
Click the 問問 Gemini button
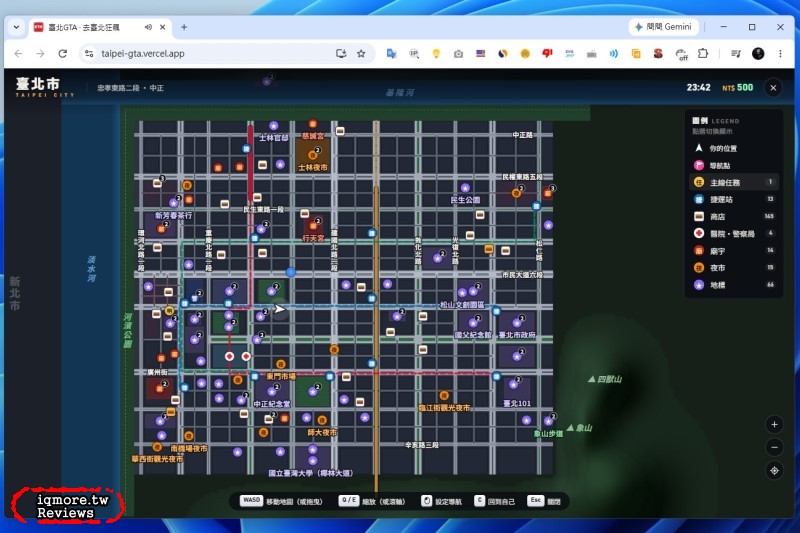tap(663, 27)
